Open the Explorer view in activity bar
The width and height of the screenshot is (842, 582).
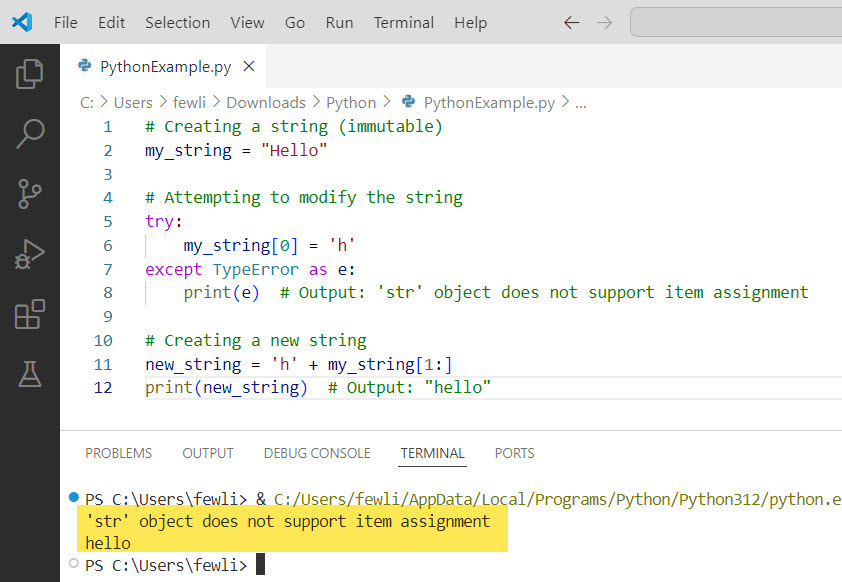30,73
